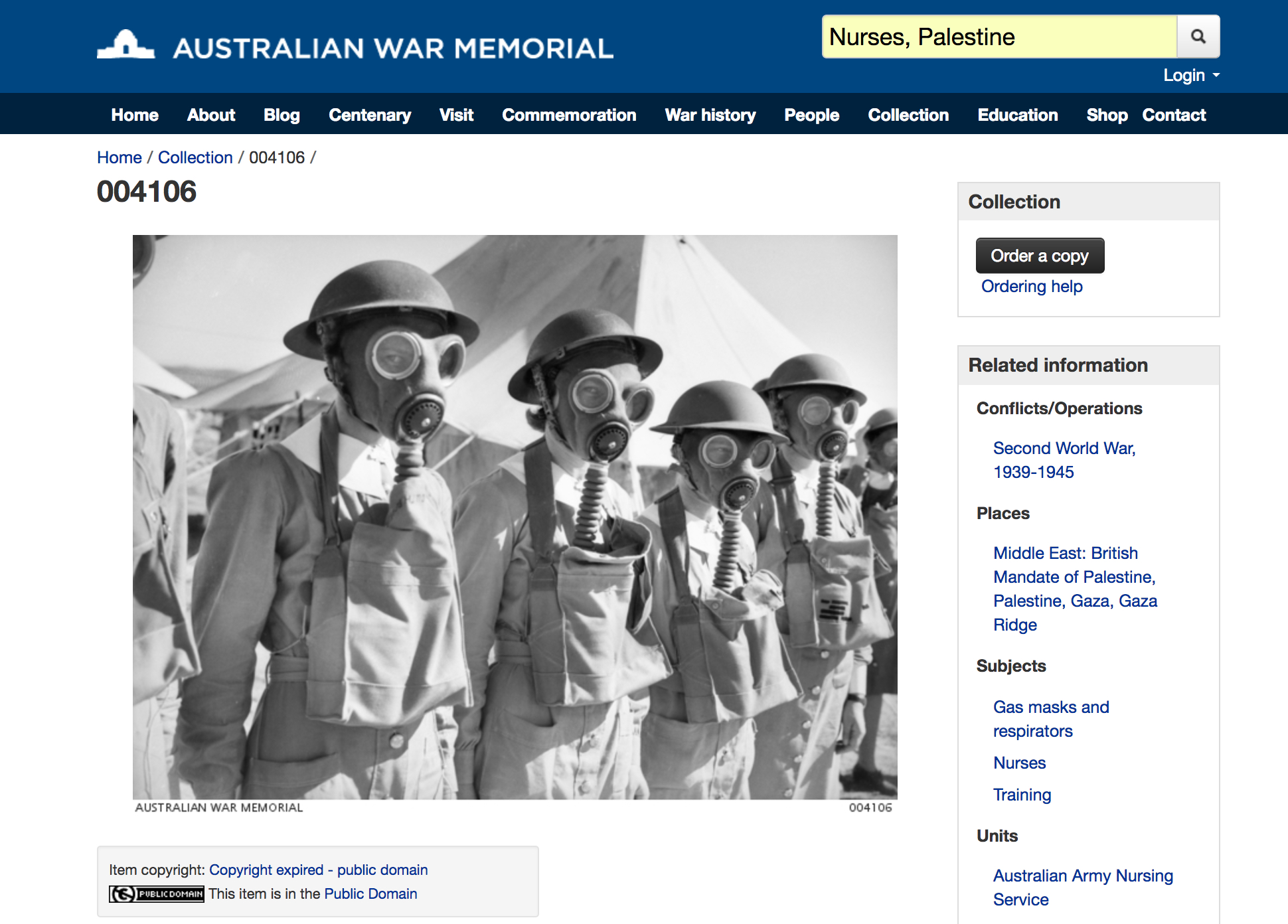
Task: Open the Nurses subject link
Action: point(1019,763)
